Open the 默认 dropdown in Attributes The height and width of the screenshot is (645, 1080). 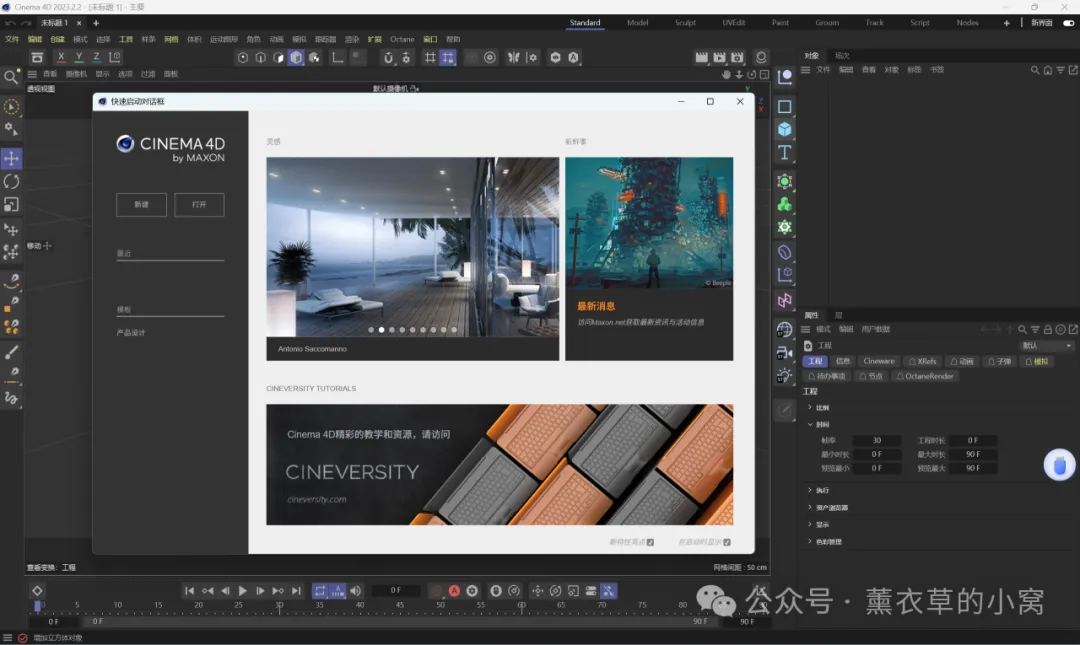coord(1046,345)
